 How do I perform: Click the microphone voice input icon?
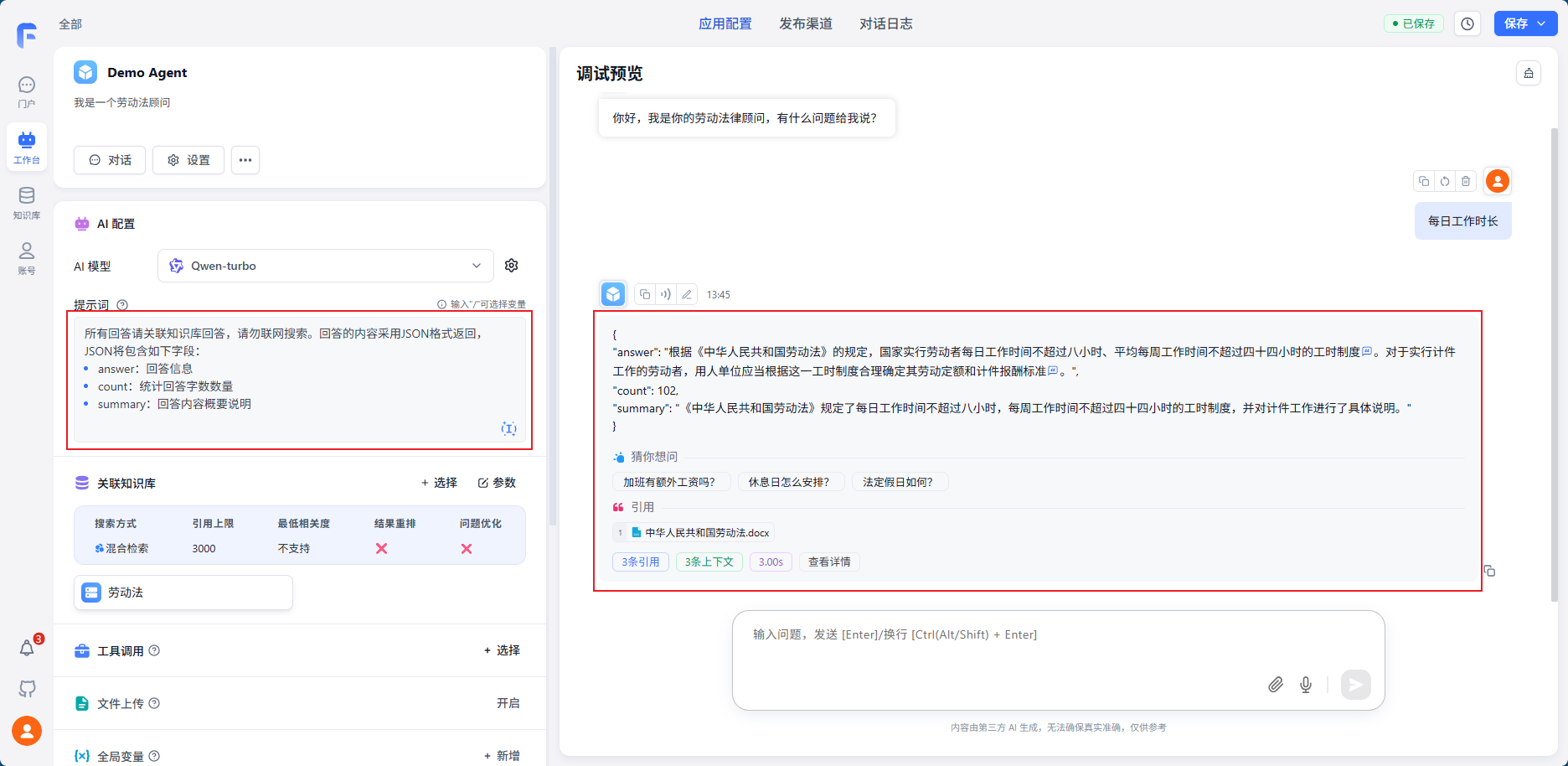coord(1305,685)
